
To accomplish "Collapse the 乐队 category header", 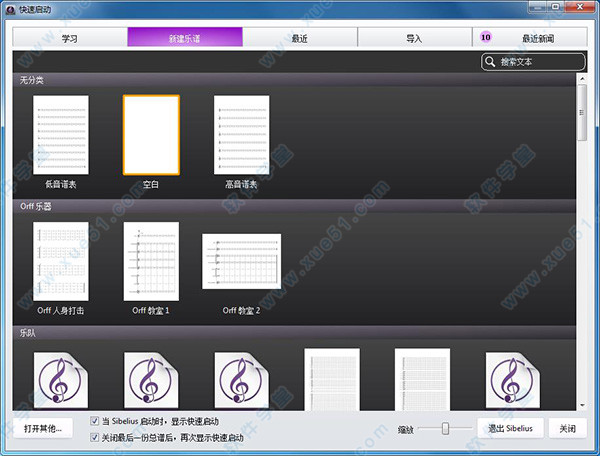I will coord(28,332).
